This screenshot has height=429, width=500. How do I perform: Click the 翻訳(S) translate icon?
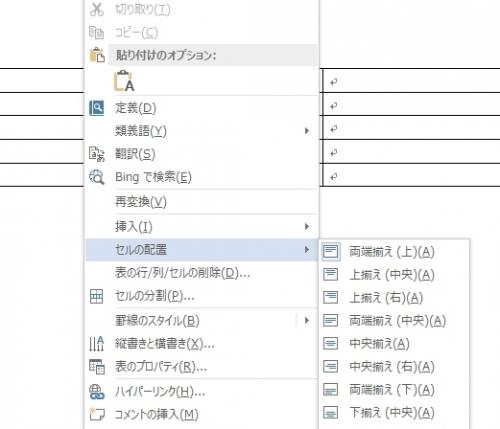[x=97, y=154]
